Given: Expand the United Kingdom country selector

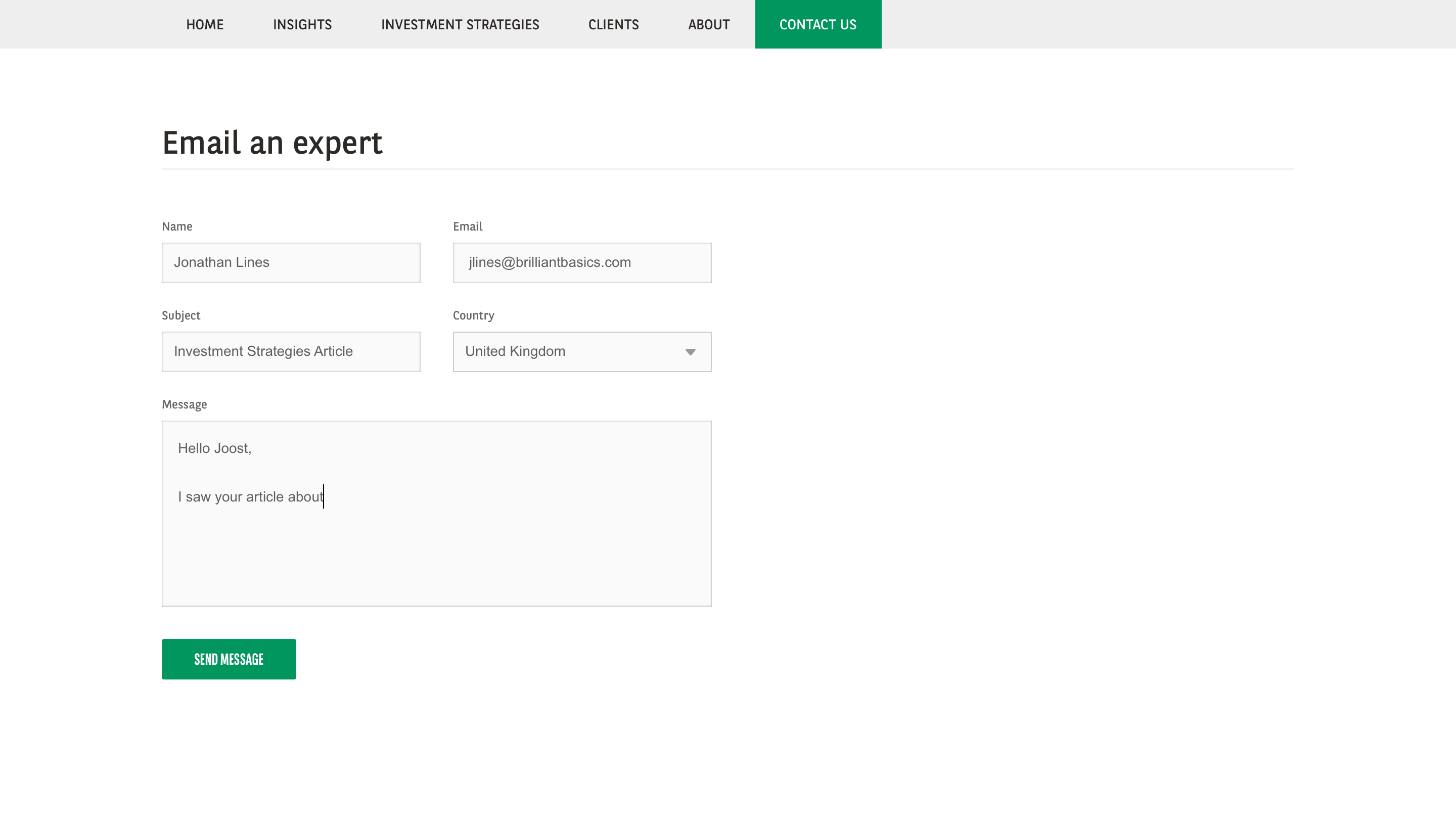Looking at the screenshot, I should click(x=581, y=351).
